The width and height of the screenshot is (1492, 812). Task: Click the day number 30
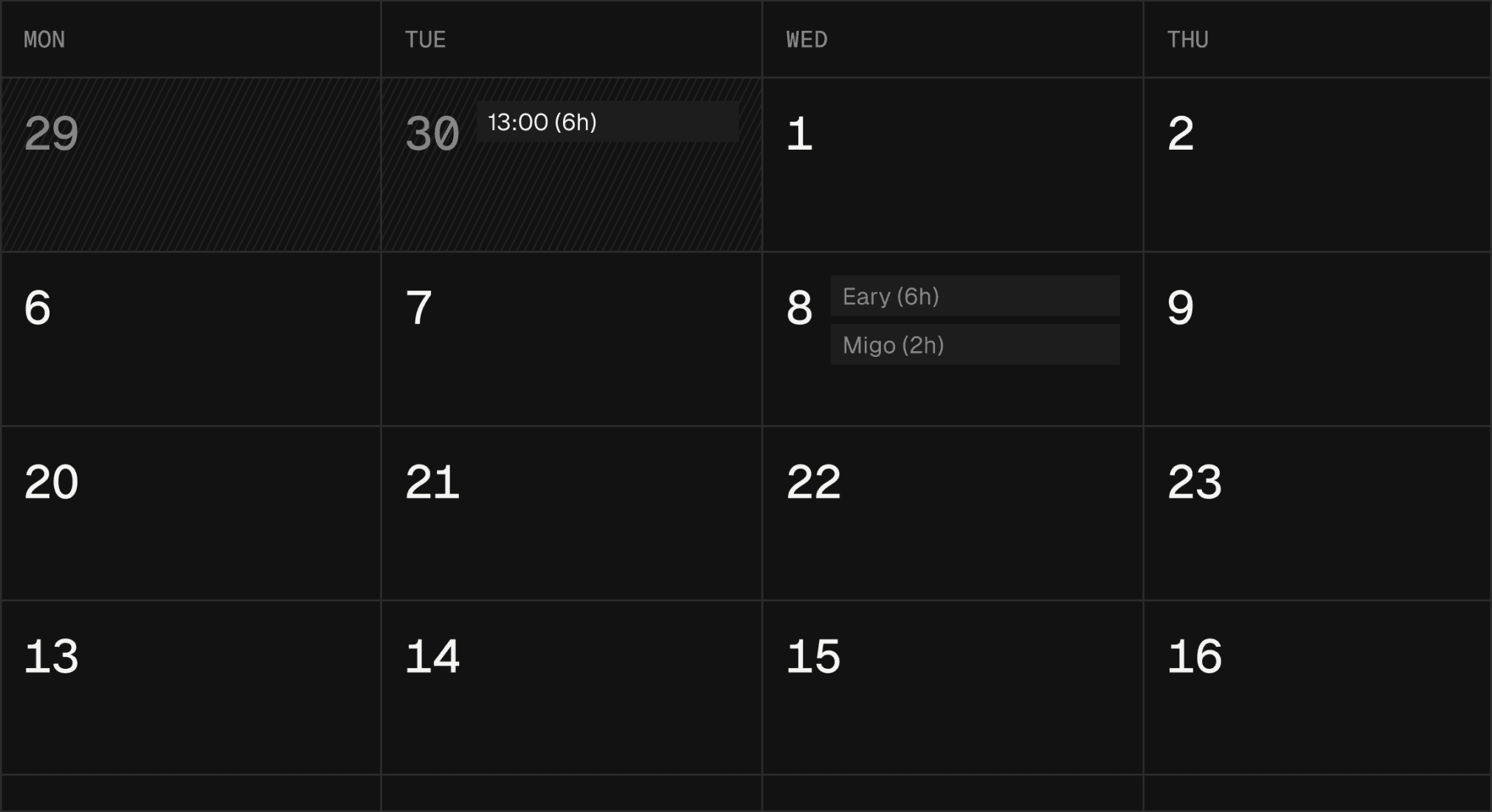point(432,134)
